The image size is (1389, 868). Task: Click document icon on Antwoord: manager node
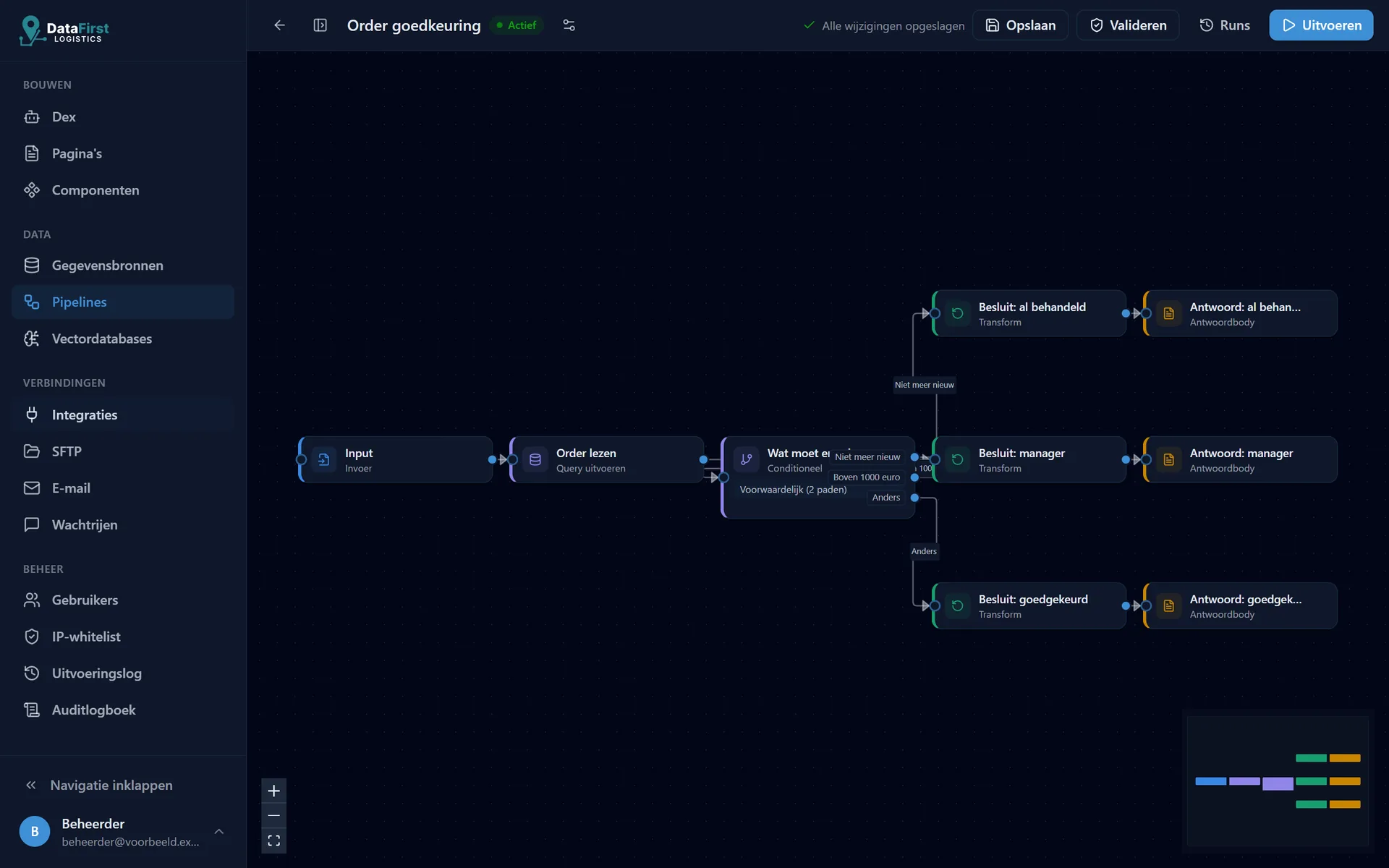tap(1168, 459)
